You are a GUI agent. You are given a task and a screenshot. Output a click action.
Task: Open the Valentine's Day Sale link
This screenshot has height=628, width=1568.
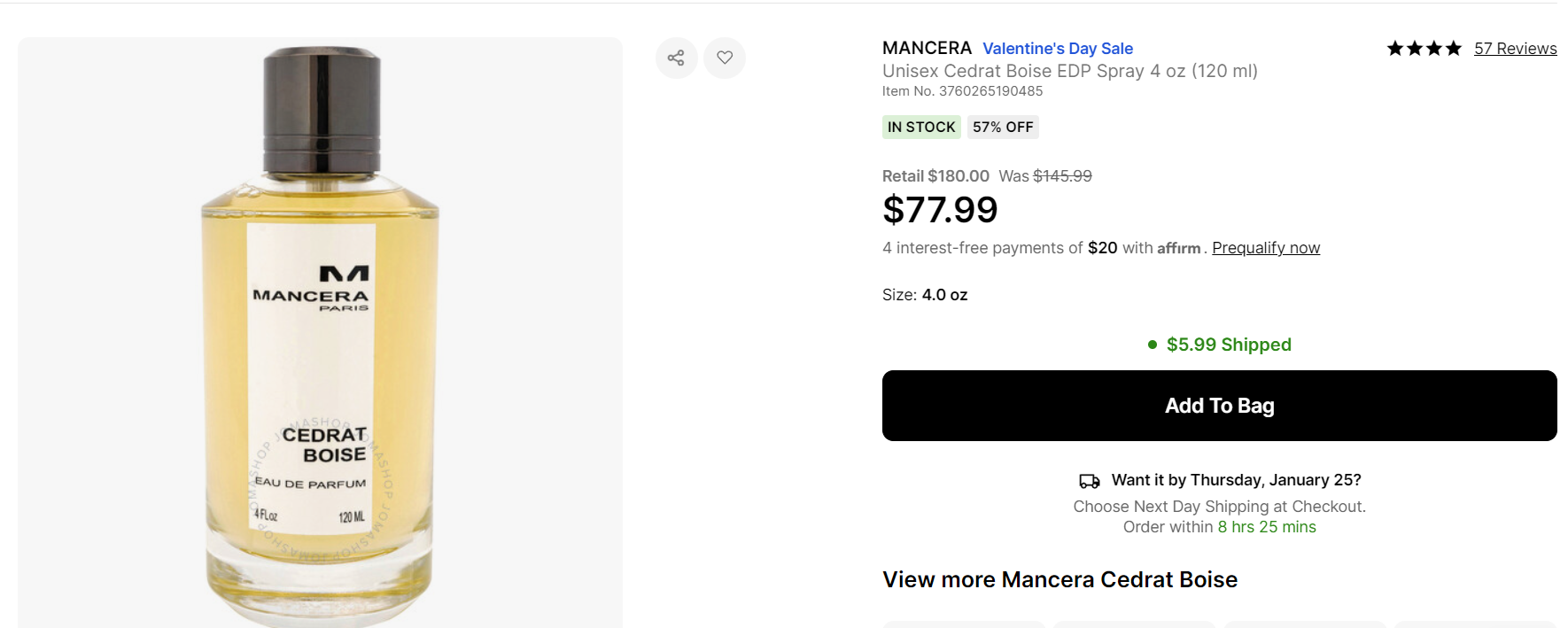pyautogui.click(x=1058, y=49)
